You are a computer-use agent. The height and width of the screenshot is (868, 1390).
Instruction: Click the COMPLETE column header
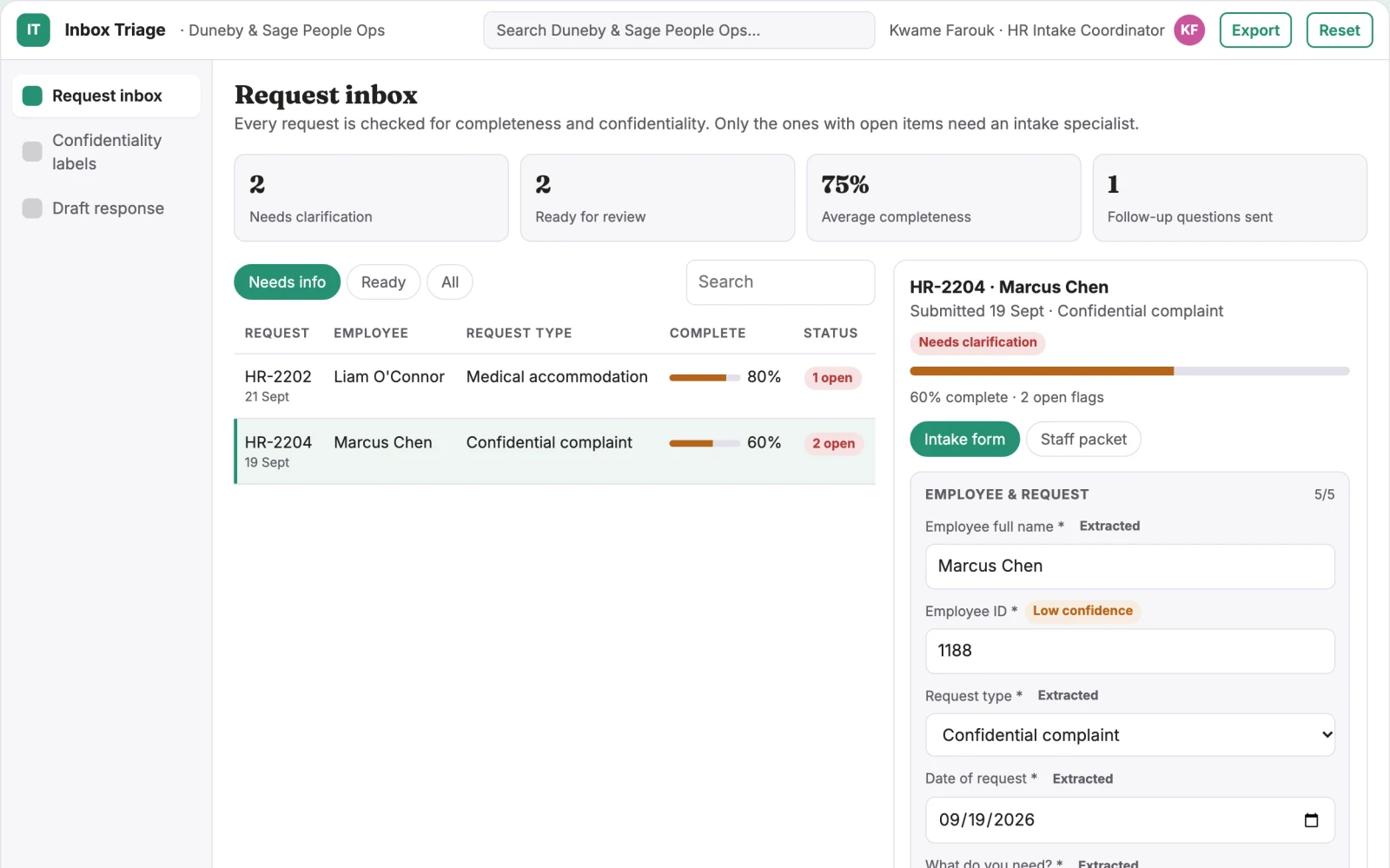click(707, 334)
